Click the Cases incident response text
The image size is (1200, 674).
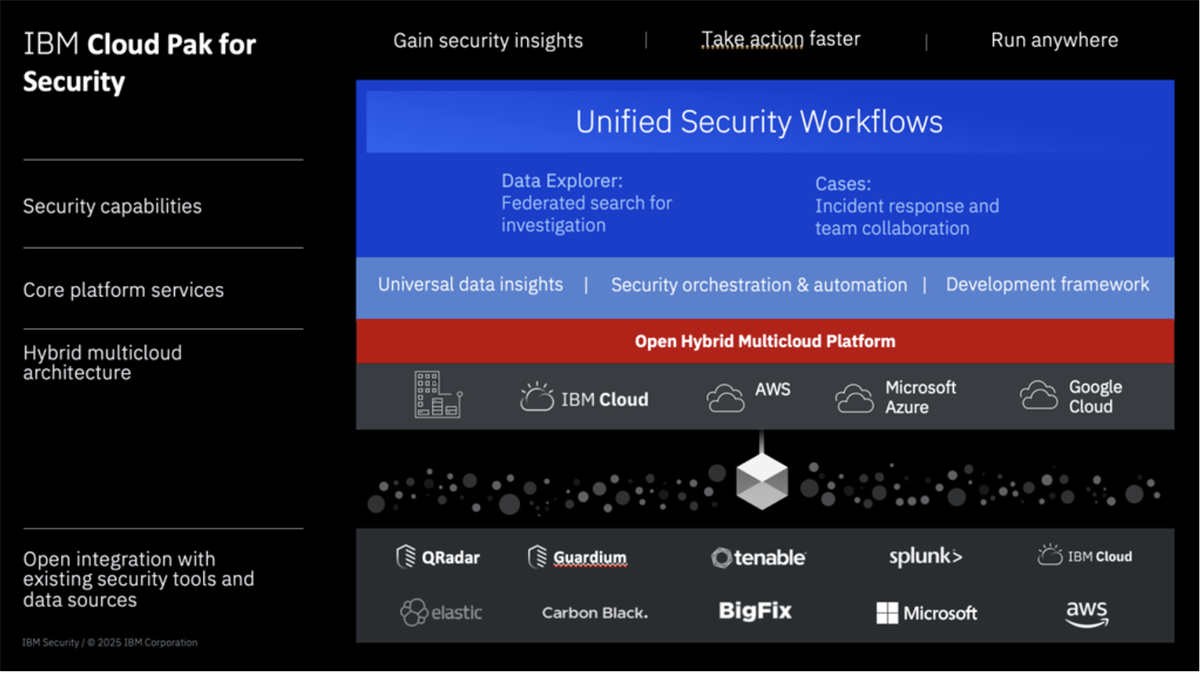click(x=906, y=206)
